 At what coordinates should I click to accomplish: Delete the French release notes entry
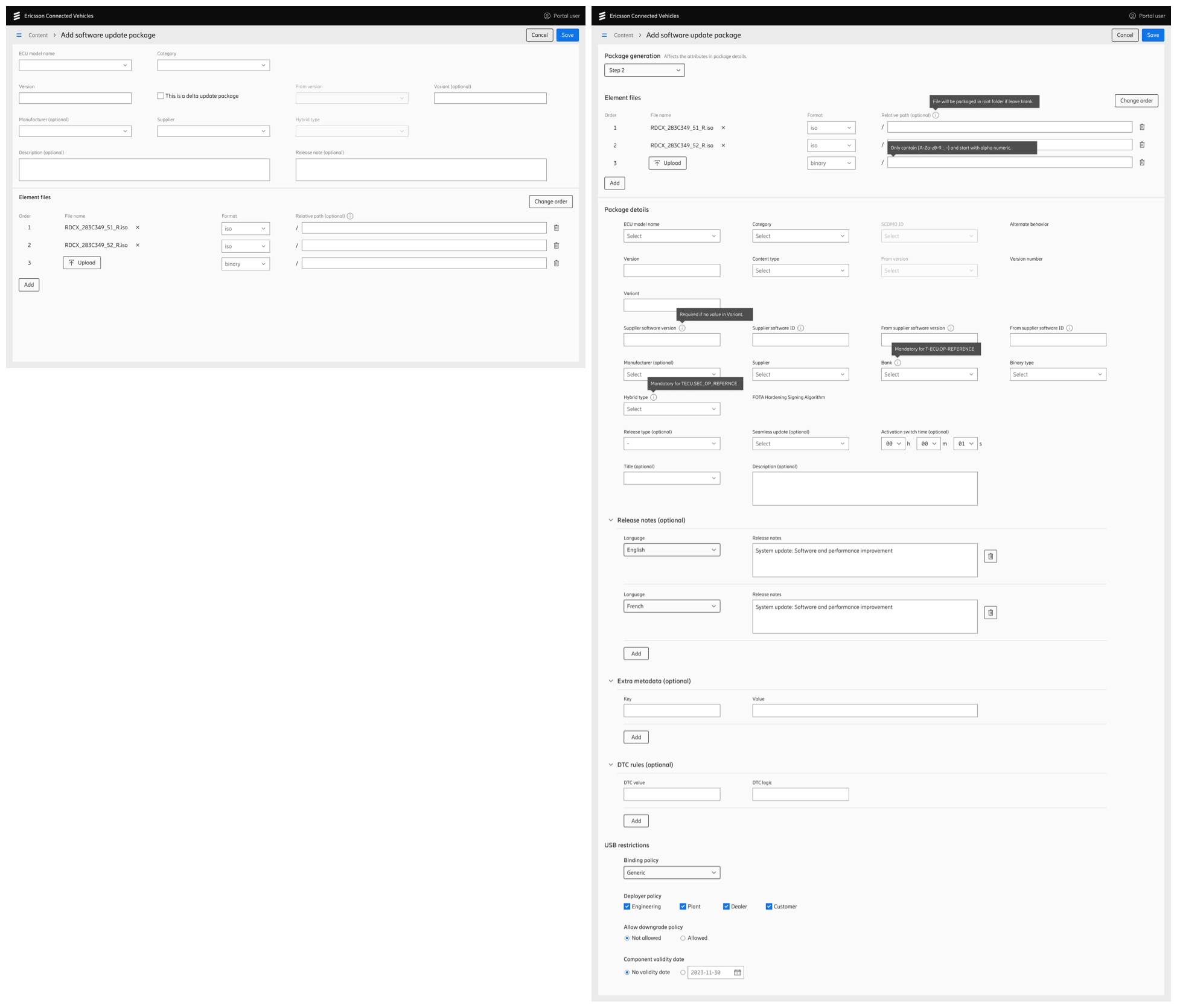tap(990, 613)
